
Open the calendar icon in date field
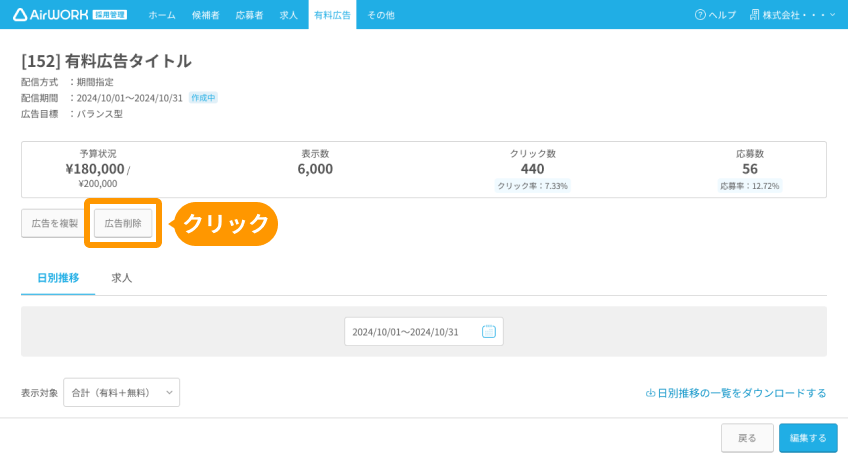point(488,331)
